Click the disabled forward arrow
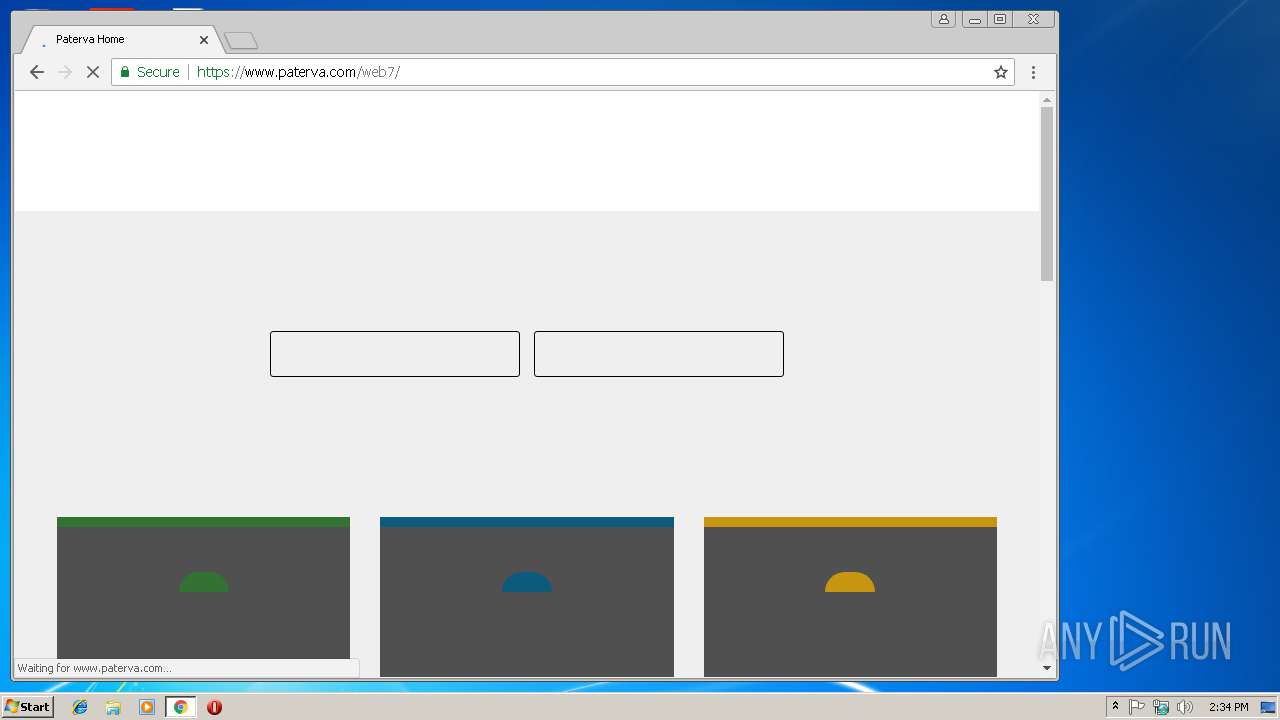 (65, 72)
